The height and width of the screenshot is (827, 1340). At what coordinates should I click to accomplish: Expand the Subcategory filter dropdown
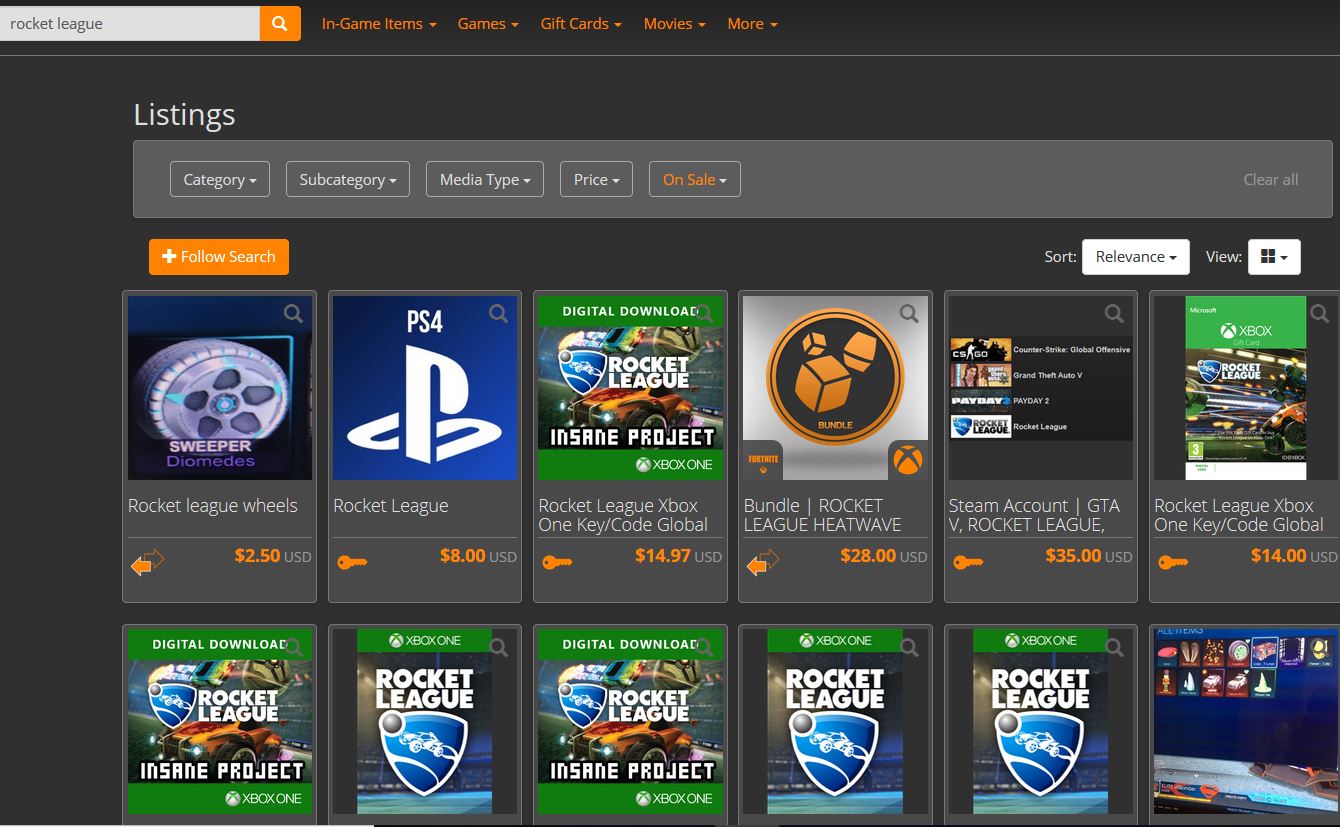pyautogui.click(x=348, y=179)
